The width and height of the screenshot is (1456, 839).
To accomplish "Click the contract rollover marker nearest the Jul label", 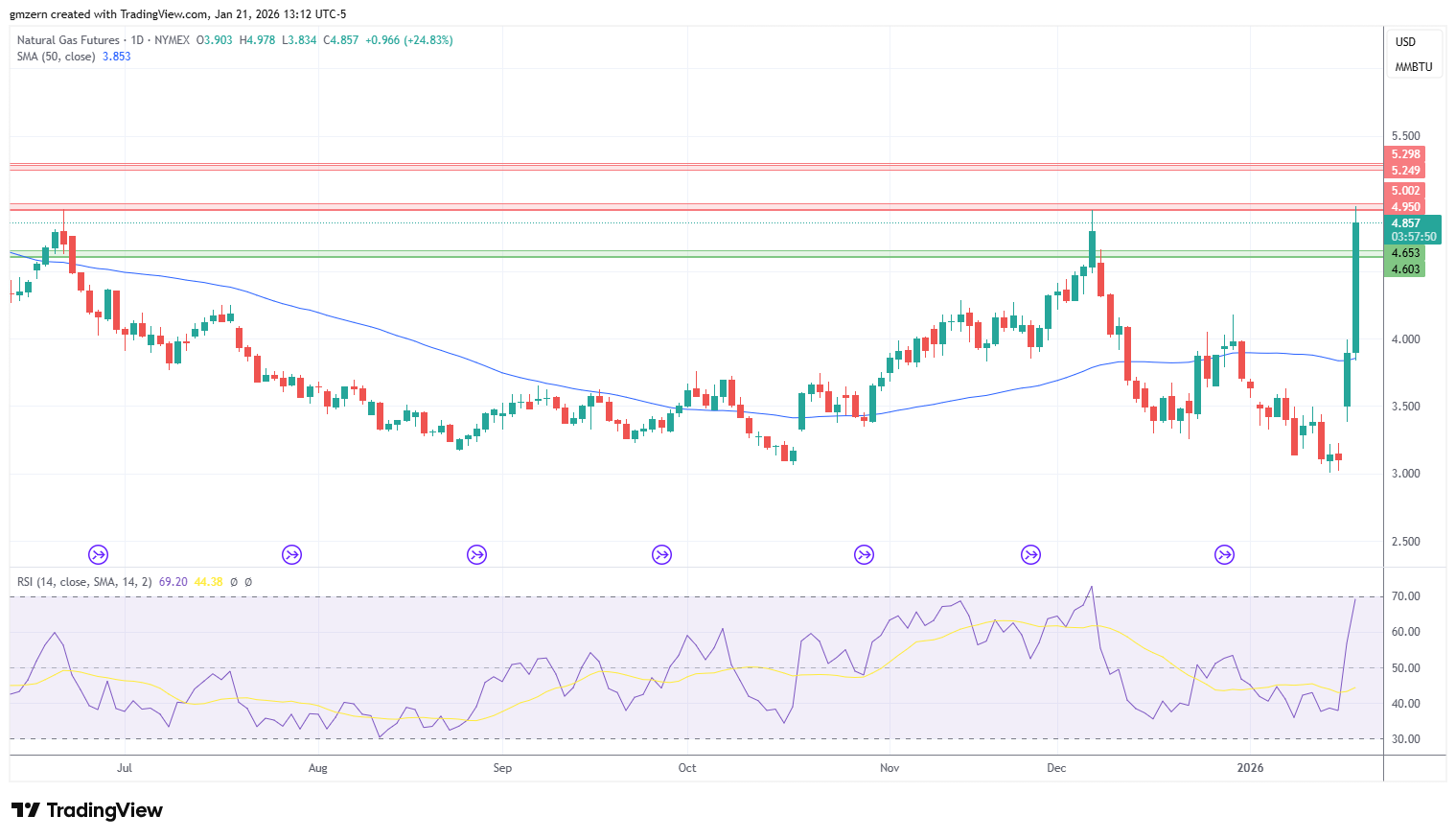I will (x=98, y=554).
